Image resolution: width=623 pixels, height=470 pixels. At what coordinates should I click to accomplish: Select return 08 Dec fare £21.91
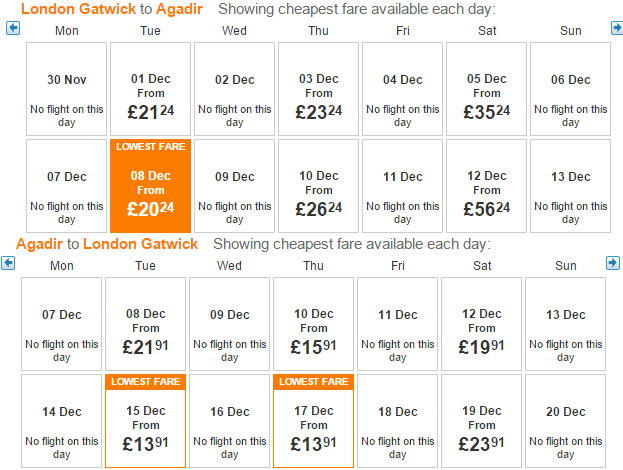point(145,324)
